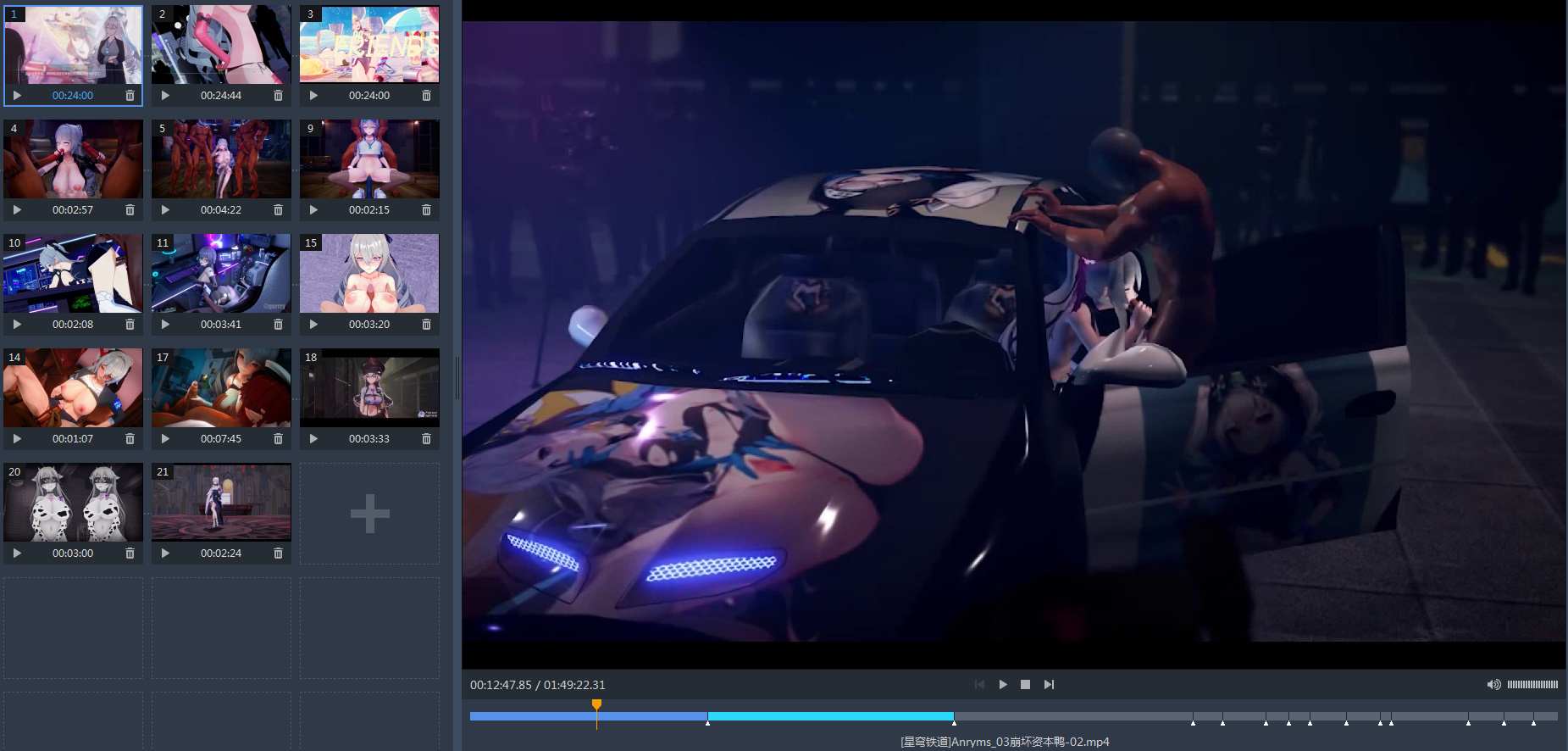Play clip 1 from the clip list
Screen dimensions: 1568x751
point(17,96)
